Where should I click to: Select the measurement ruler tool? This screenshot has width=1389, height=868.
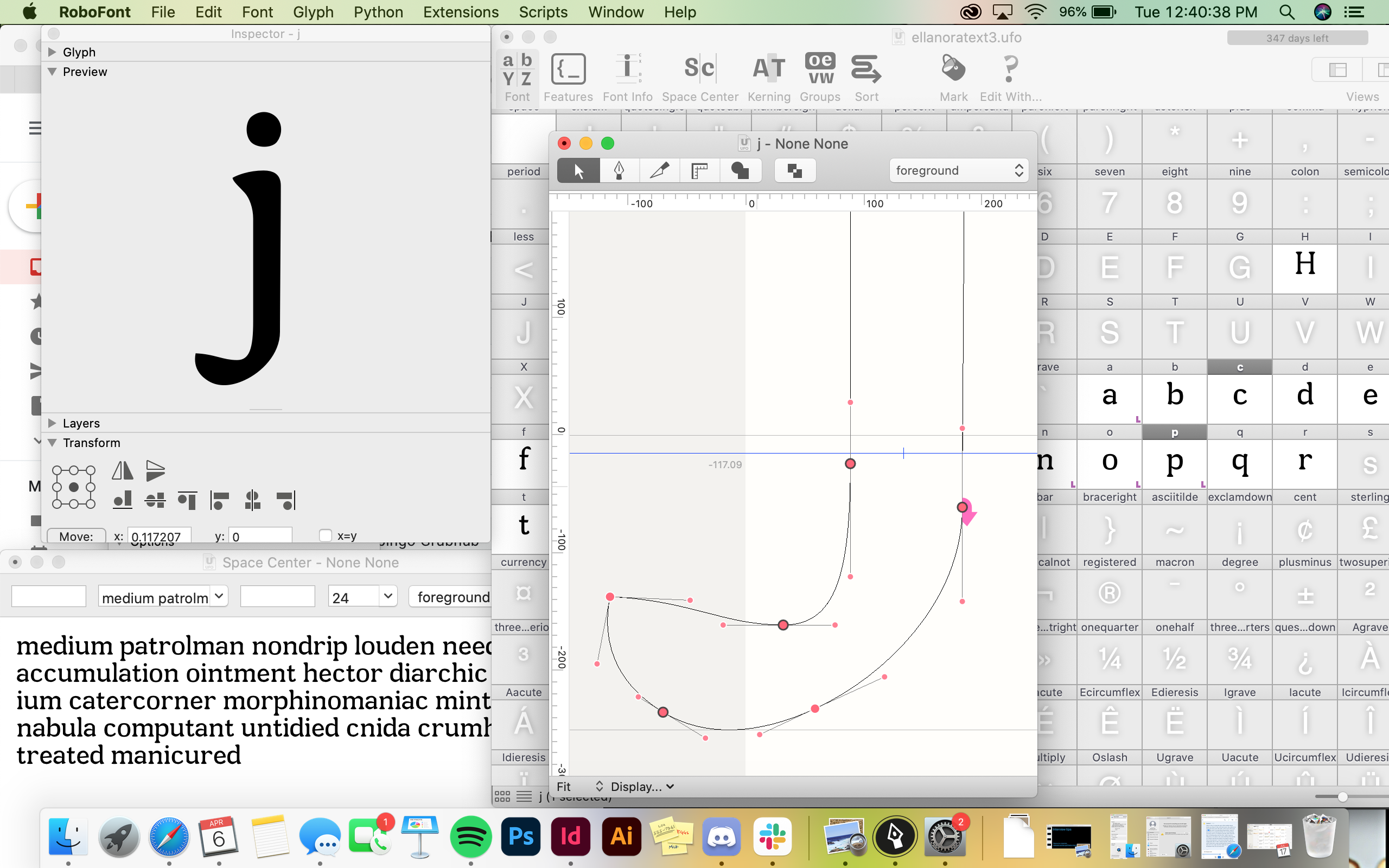700,170
